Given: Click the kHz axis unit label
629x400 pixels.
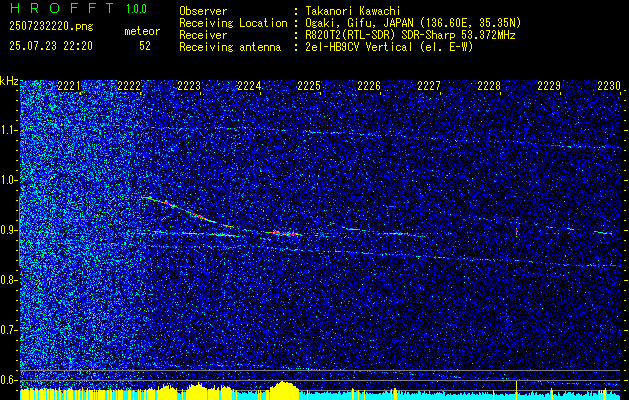Looking at the screenshot, I should click(x=9, y=81).
